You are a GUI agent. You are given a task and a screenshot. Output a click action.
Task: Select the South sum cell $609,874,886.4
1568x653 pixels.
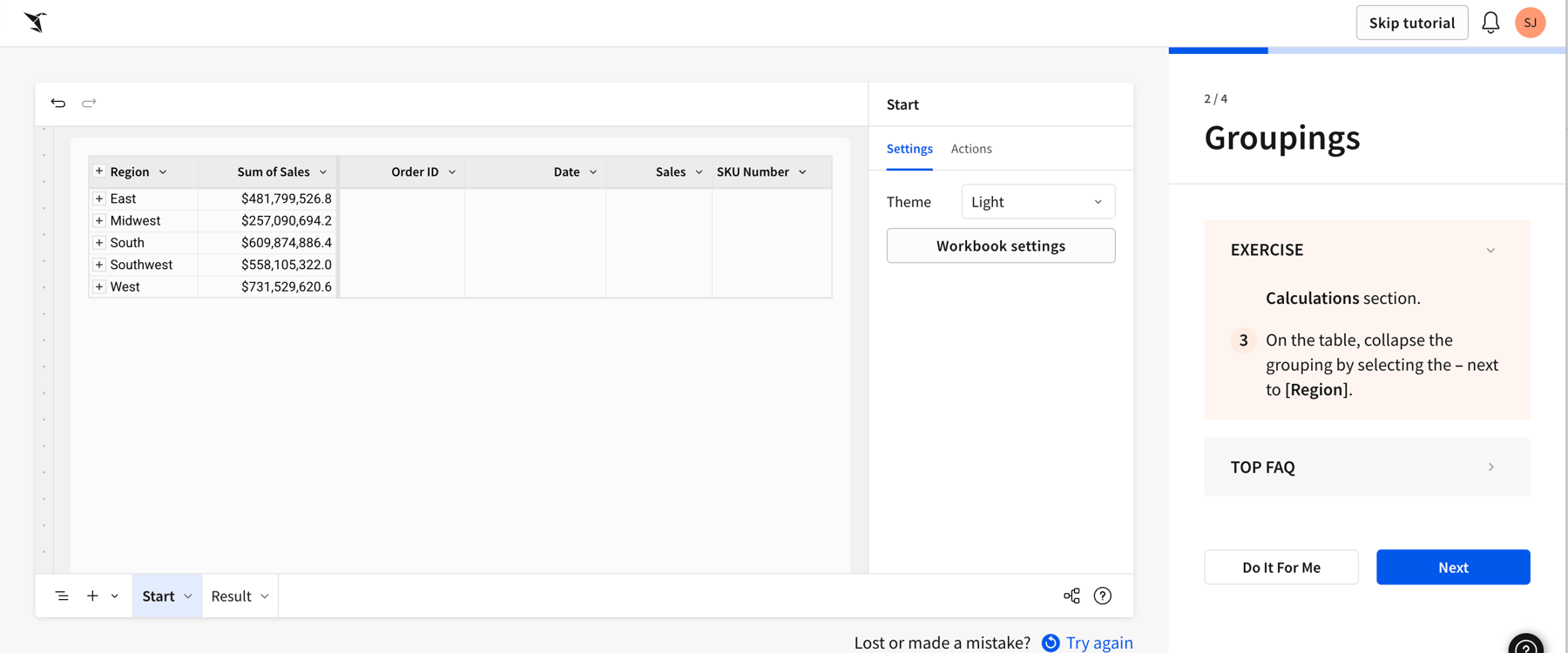click(x=267, y=242)
